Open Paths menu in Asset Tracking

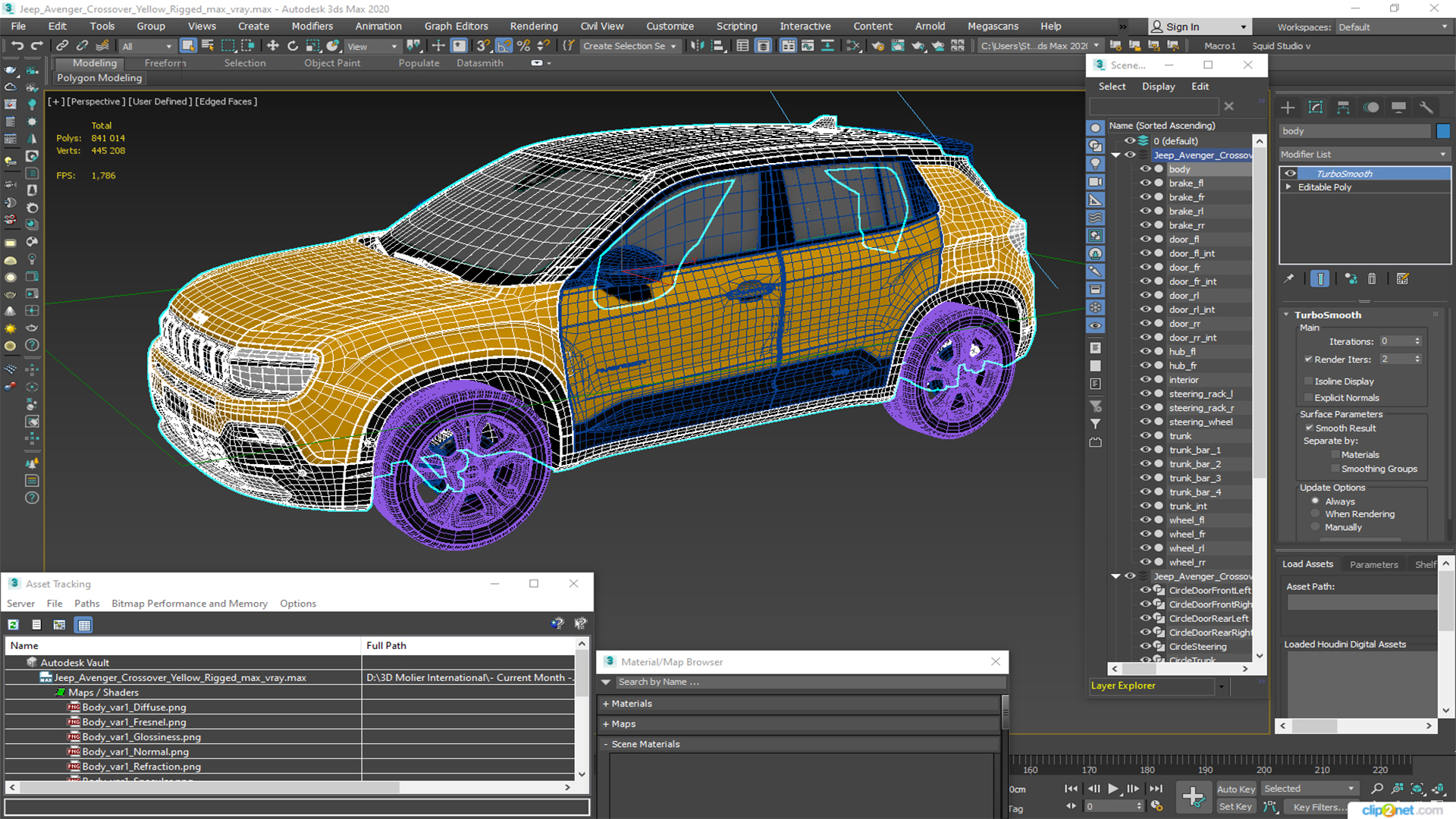87,604
